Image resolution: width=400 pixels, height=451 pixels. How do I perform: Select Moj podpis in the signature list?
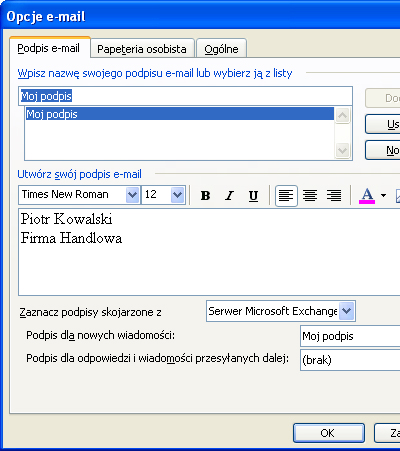click(x=180, y=114)
